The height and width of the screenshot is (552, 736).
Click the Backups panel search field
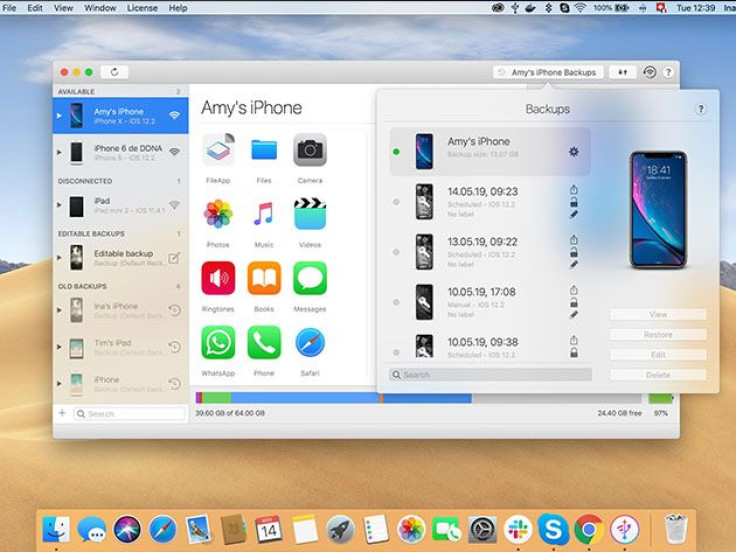click(x=490, y=375)
